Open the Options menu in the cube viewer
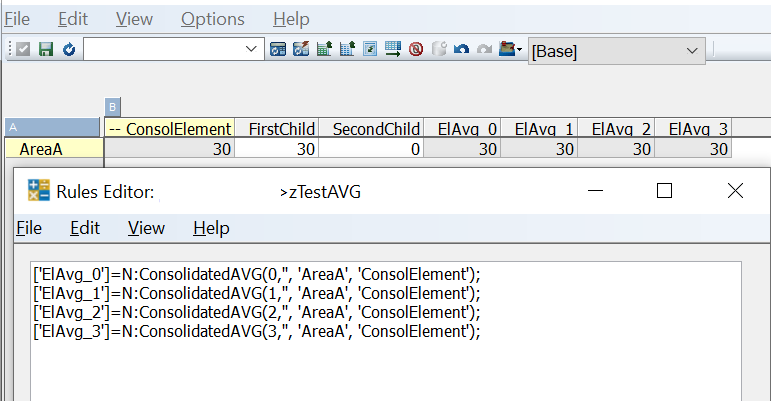The width and height of the screenshot is (771, 401). (x=212, y=19)
